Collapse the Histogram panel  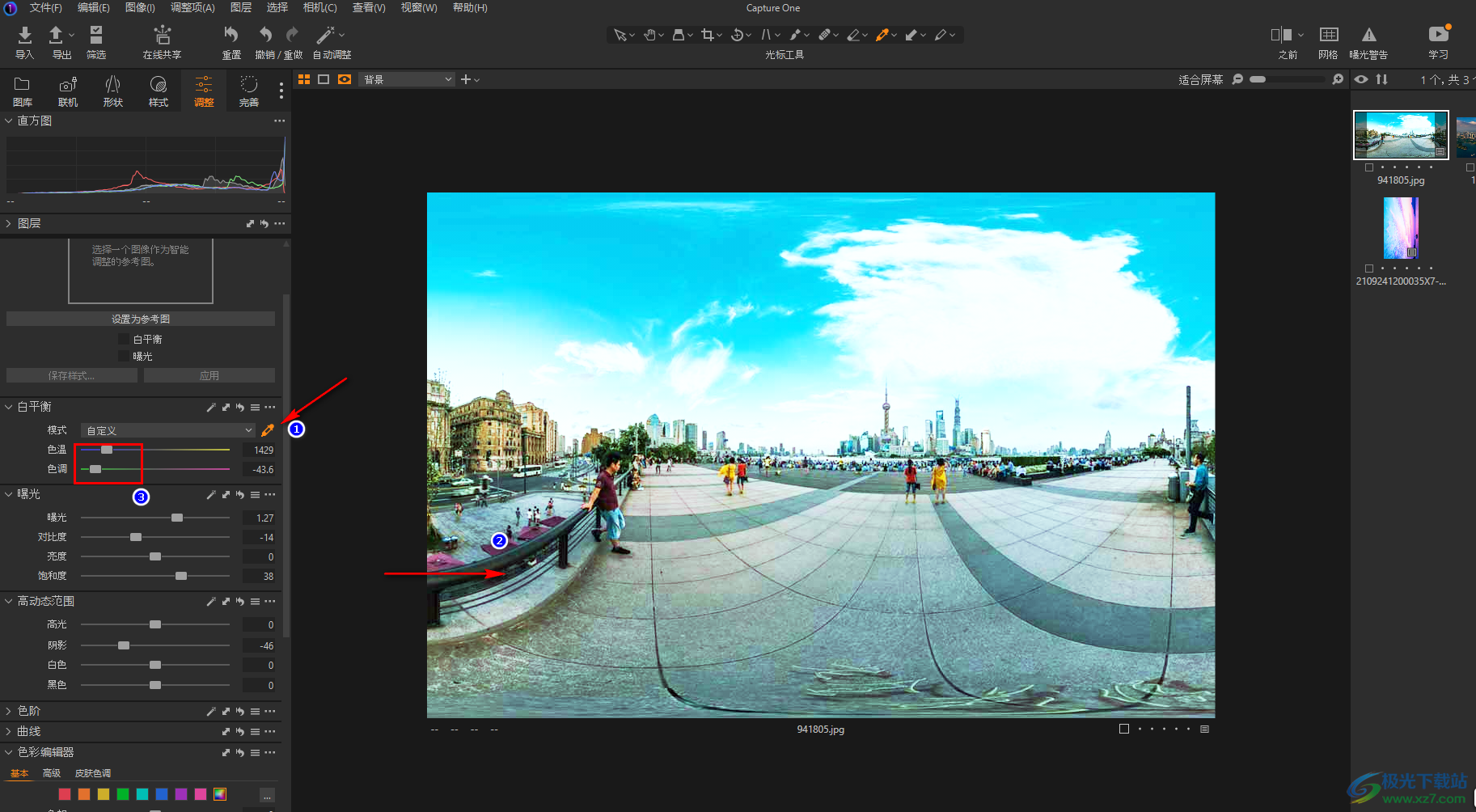tap(9, 121)
